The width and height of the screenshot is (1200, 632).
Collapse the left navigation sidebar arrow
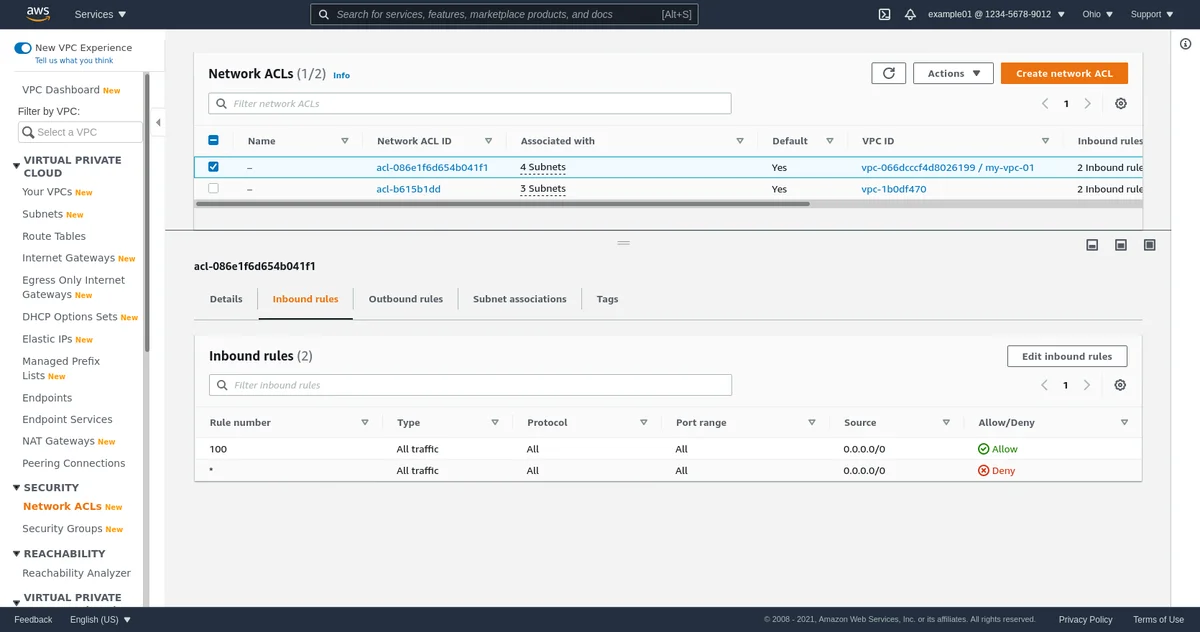point(158,123)
